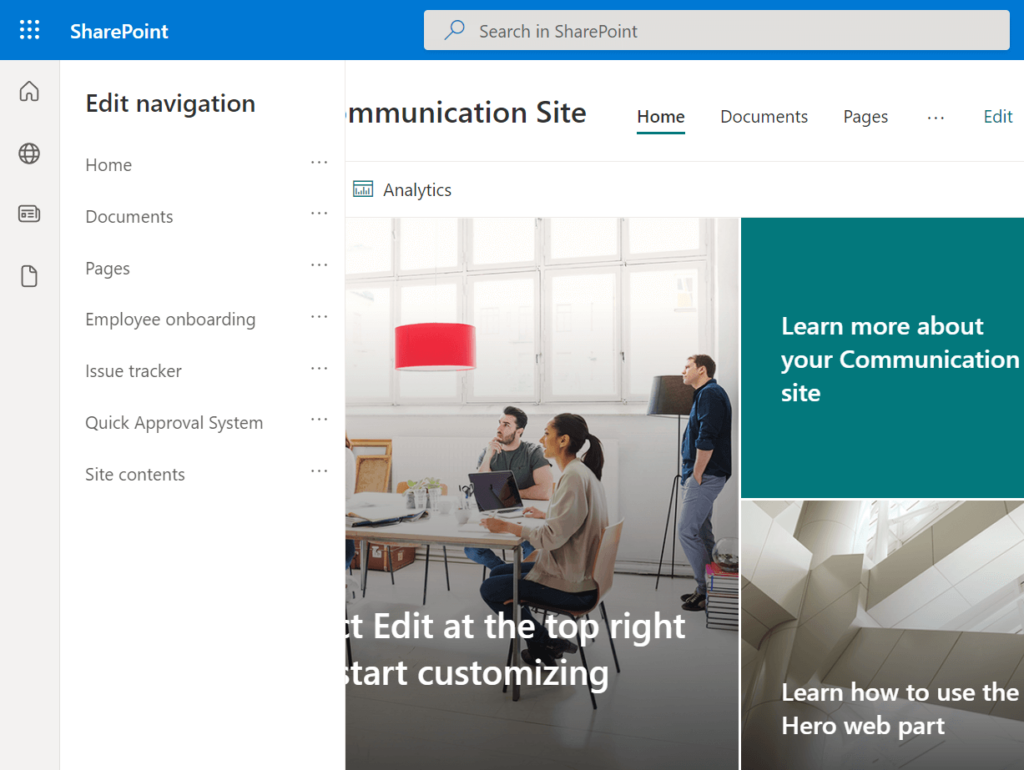Screen dimensions: 1024x770
Task: Open the My sites globe icon
Action: (29, 153)
